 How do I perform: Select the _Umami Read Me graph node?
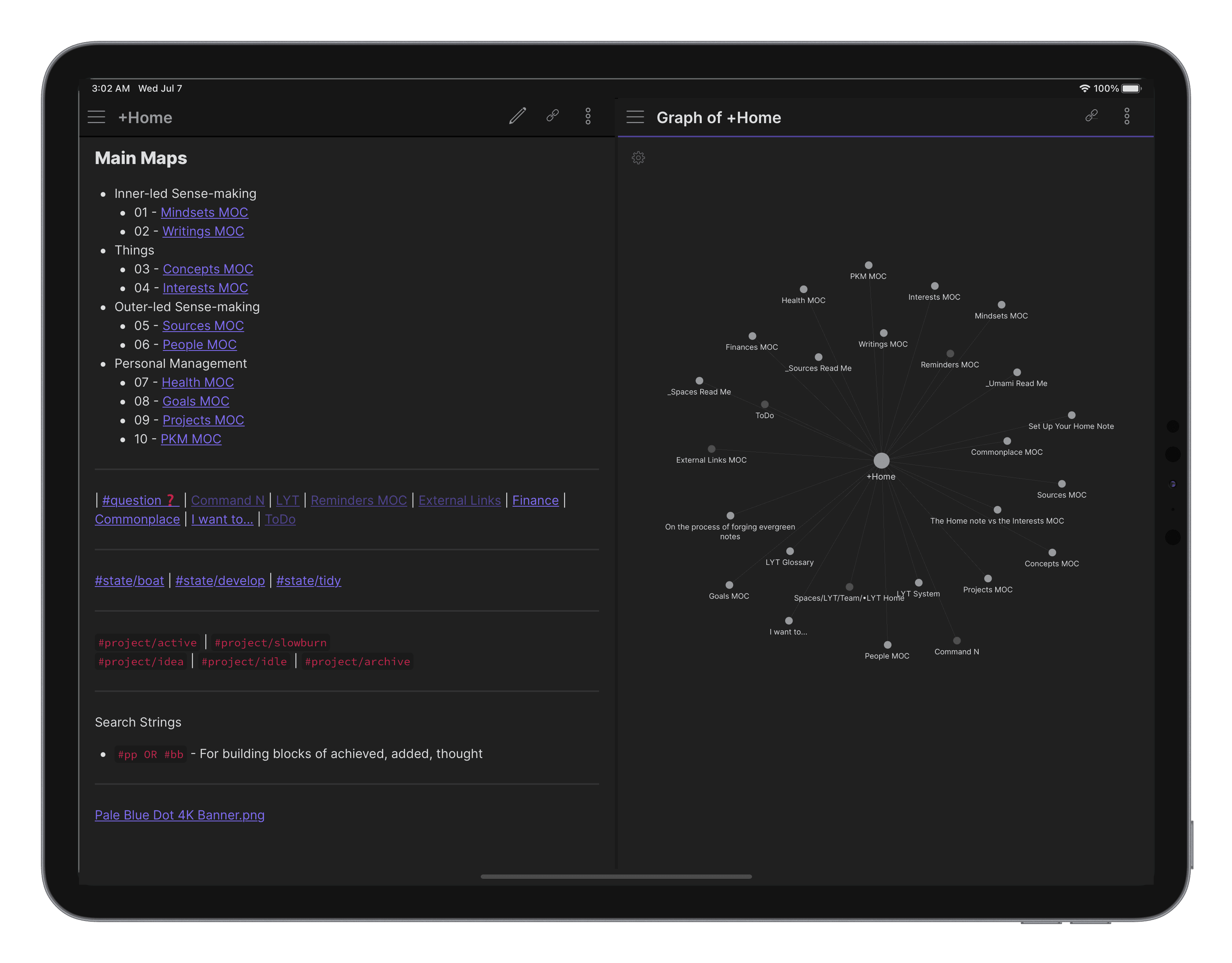coord(1016,373)
